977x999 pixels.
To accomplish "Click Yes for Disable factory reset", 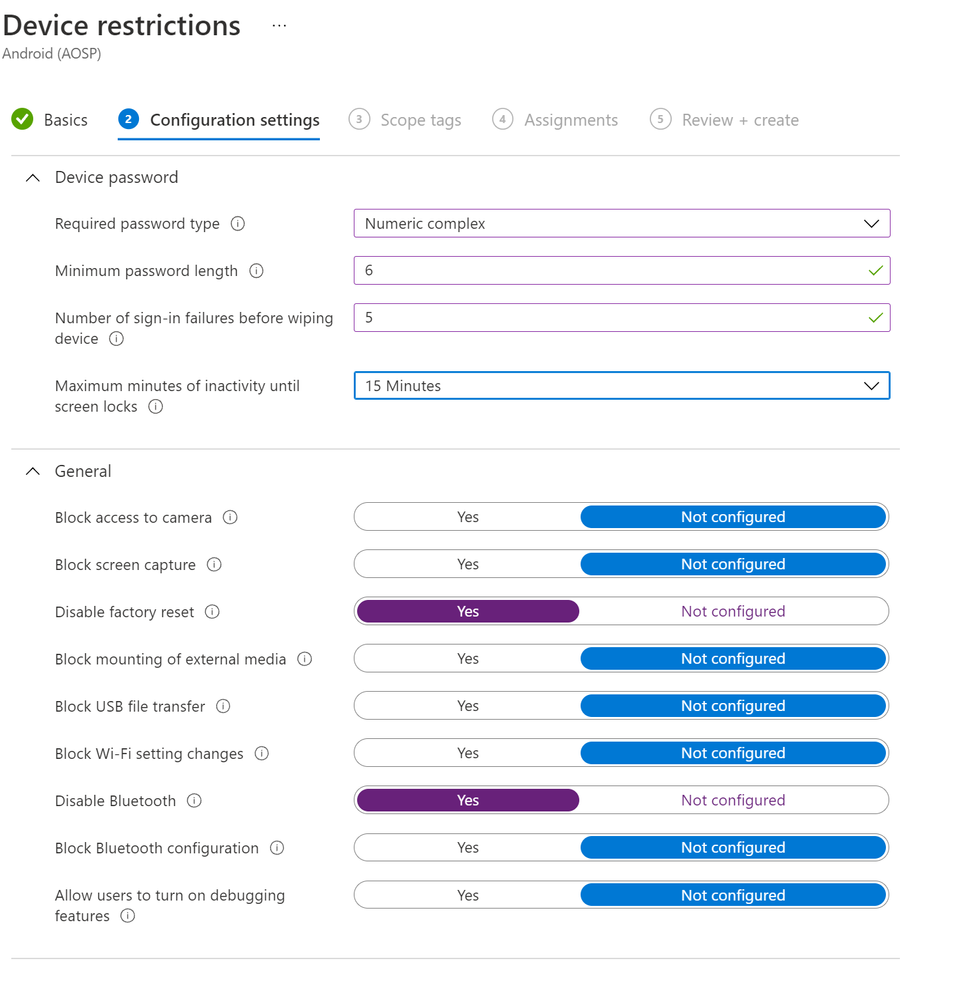I will [x=468, y=611].
